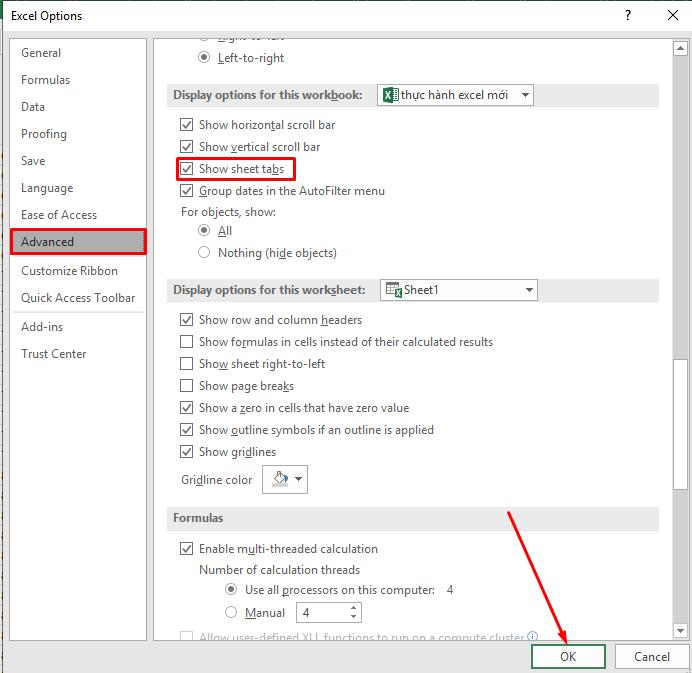Viewport: 692px width, 673px height.
Task: Enable Show formulas in cells checkbox
Action: pos(187,342)
